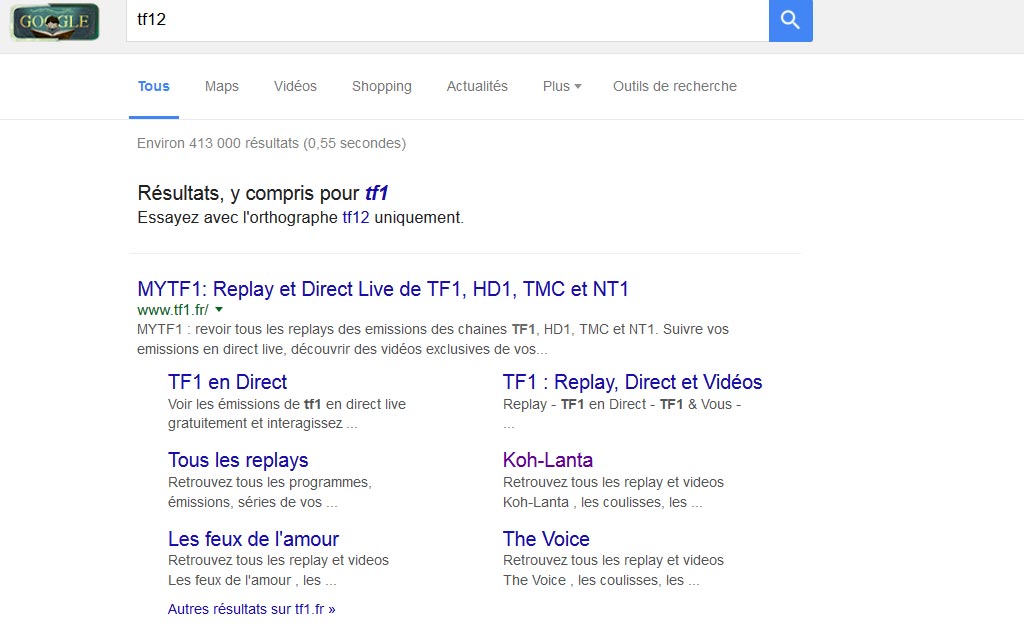Viewport: 1024px width, 640px height.
Task: Open the Vidéos tab
Action: (x=295, y=86)
